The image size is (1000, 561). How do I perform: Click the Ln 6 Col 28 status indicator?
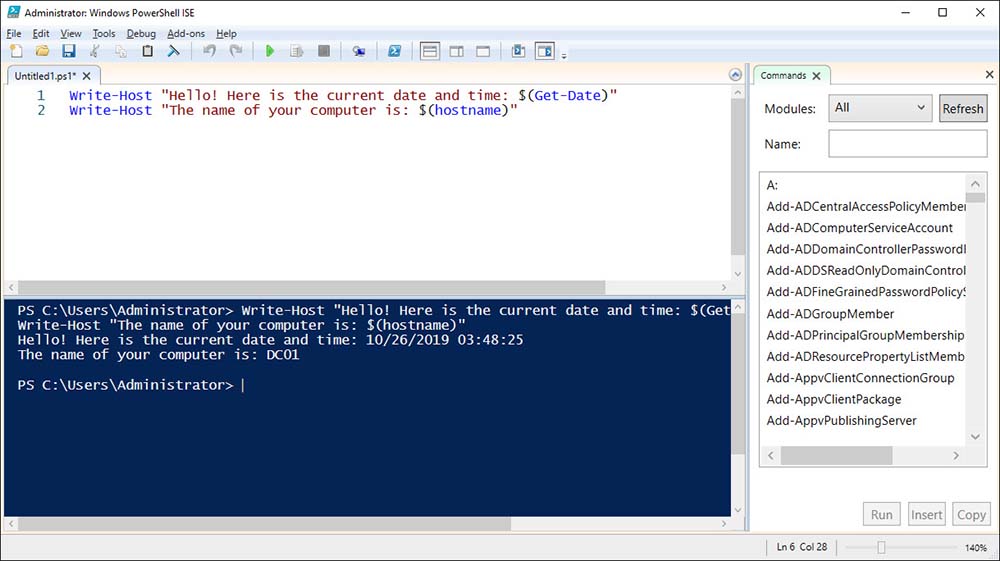tap(802, 547)
